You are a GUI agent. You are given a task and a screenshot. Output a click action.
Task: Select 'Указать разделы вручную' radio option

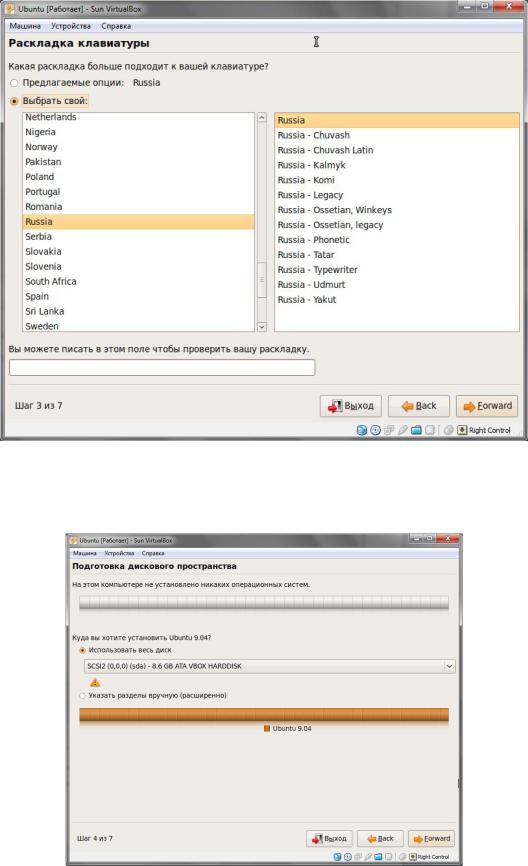(82, 695)
